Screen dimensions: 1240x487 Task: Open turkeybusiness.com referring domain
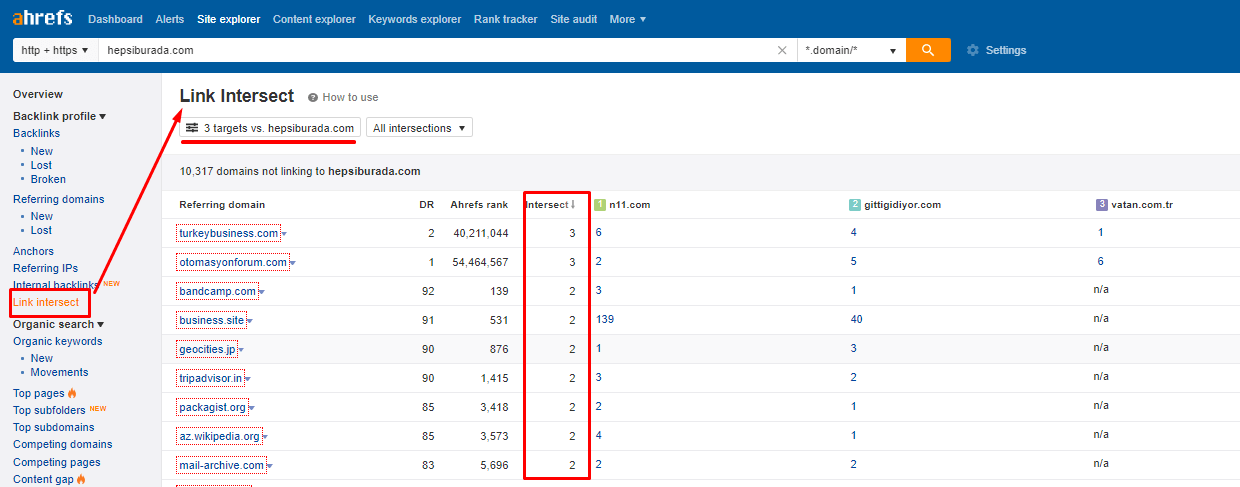pyautogui.click(x=228, y=233)
